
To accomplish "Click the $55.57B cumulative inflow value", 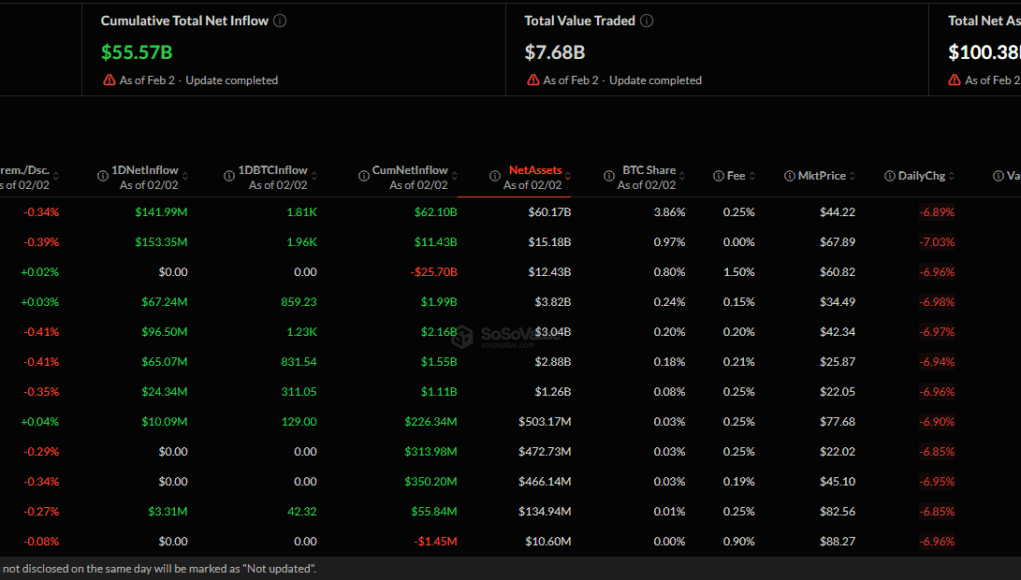I will tap(135, 52).
